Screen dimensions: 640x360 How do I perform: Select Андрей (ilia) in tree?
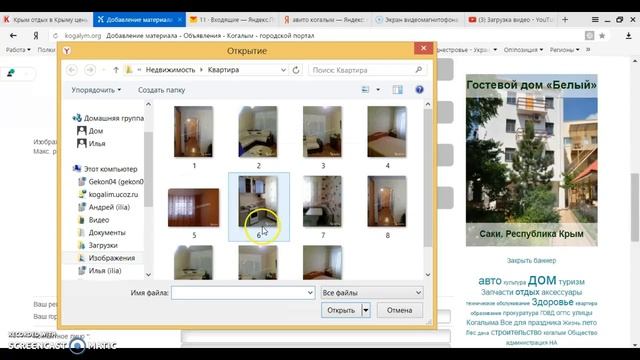104,207
